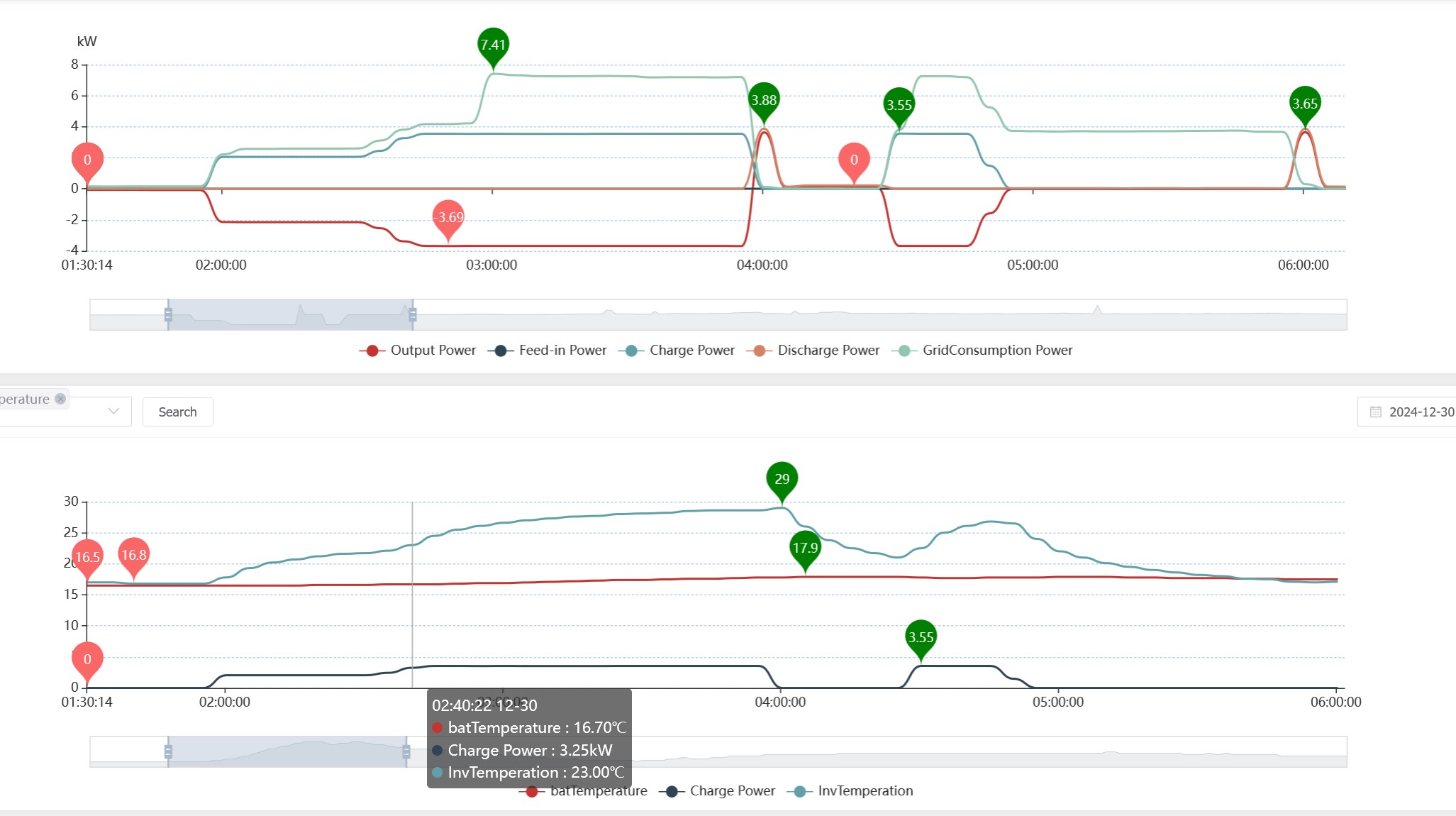The image size is (1456, 816).
Task: Click the green 29 temperature peak pin
Action: [x=782, y=479]
